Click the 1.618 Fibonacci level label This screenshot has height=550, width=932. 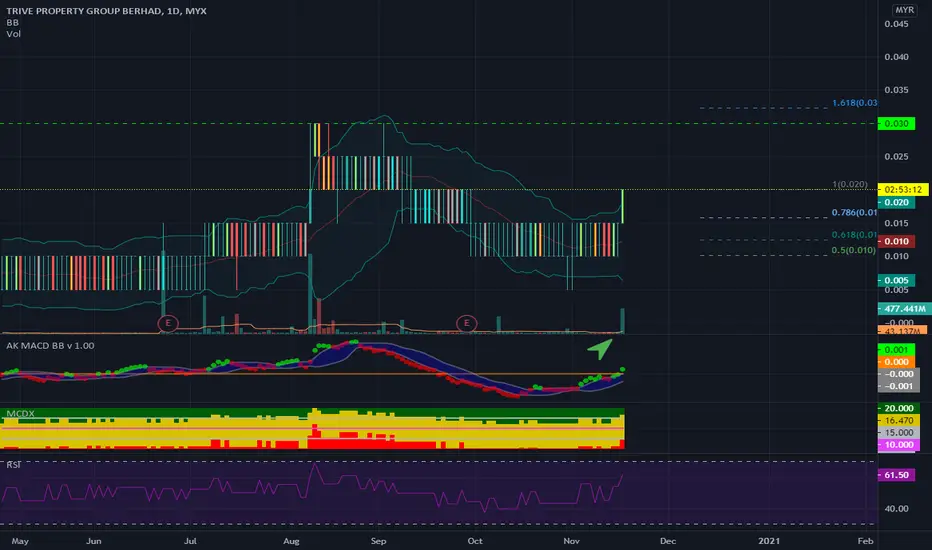tap(855, 103)
